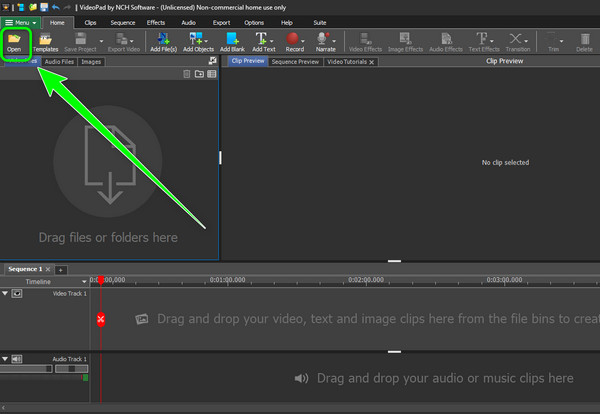This screenshot has height=414, width=600.
Task: Switch to the Sequence Preview tab
Action: [295, 62]
